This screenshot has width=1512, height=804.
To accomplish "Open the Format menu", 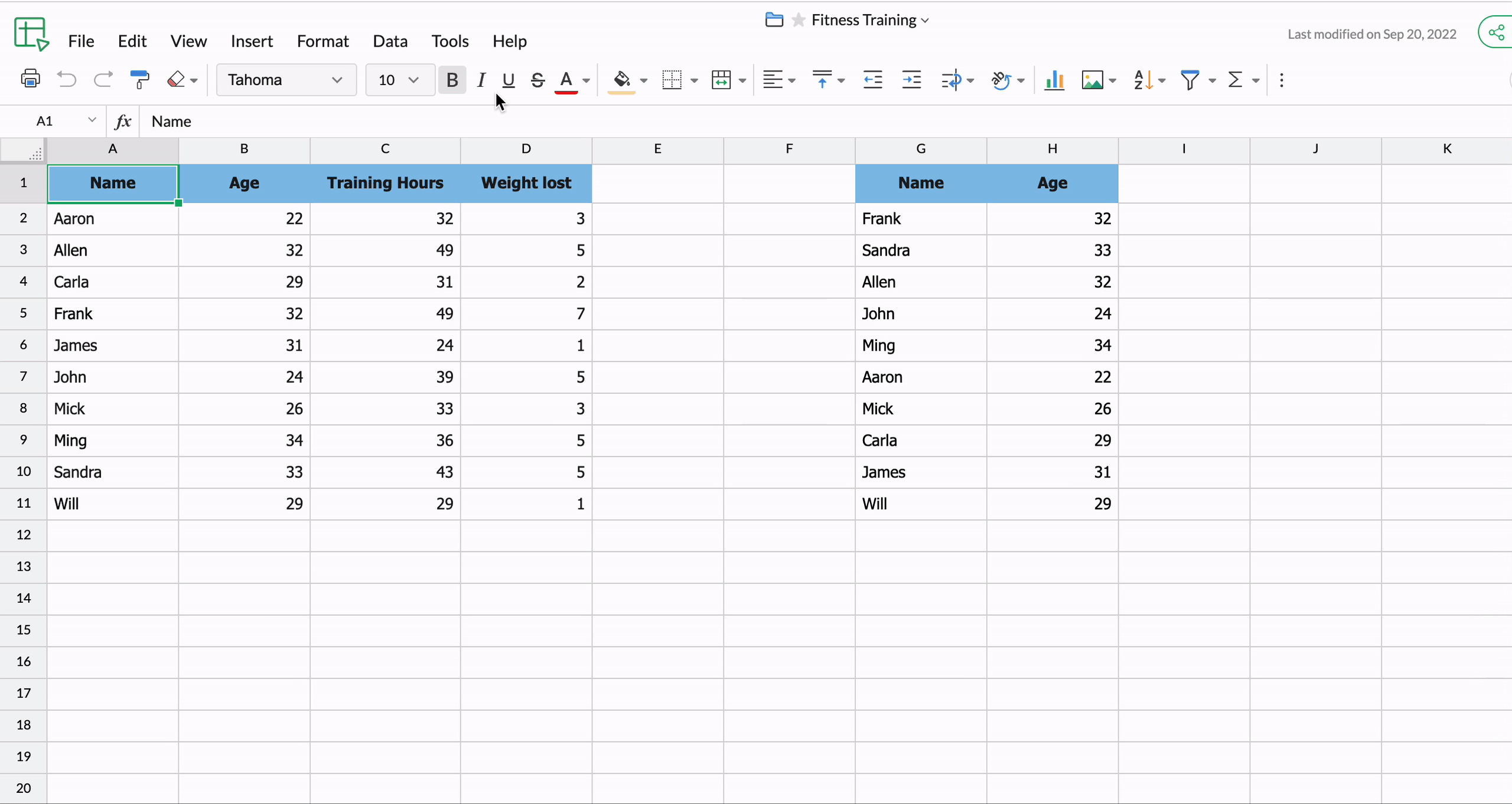I will [322, 41].
